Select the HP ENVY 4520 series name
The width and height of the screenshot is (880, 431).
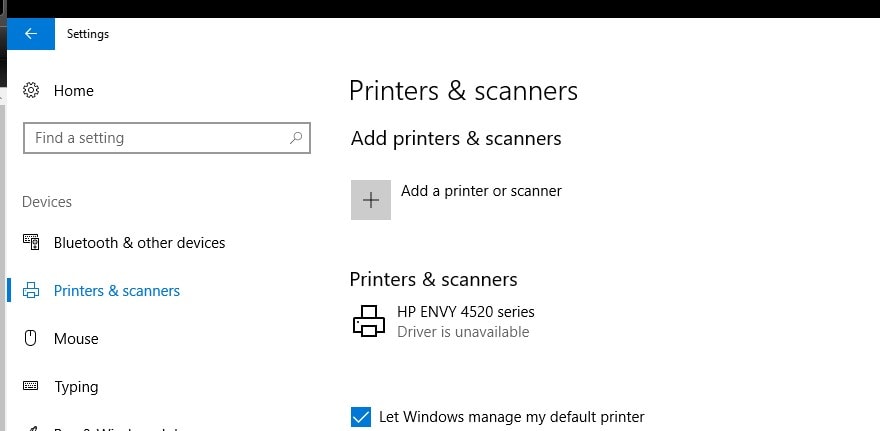pos(465,312)
